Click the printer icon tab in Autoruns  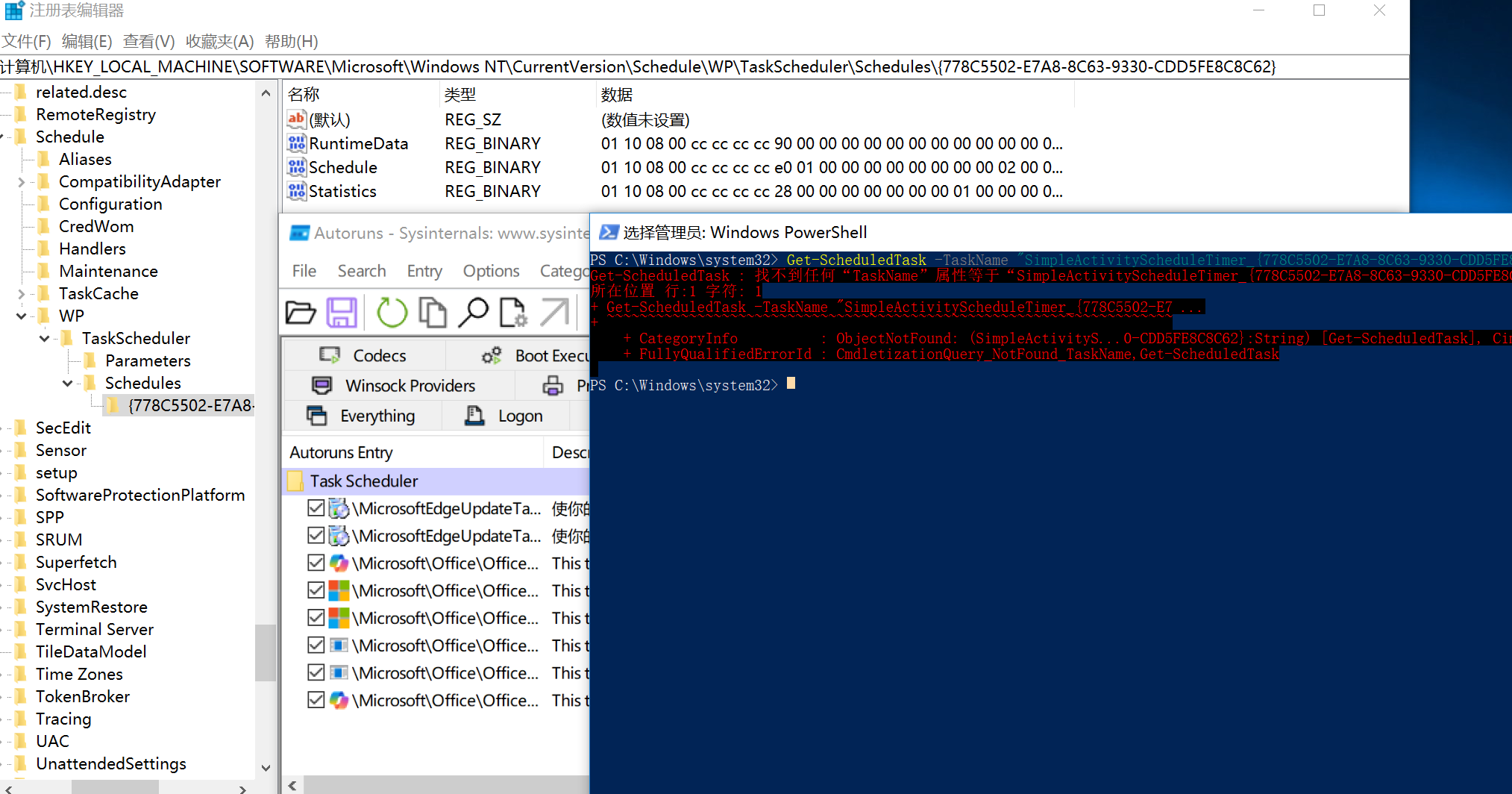click(x=553, y=386)
